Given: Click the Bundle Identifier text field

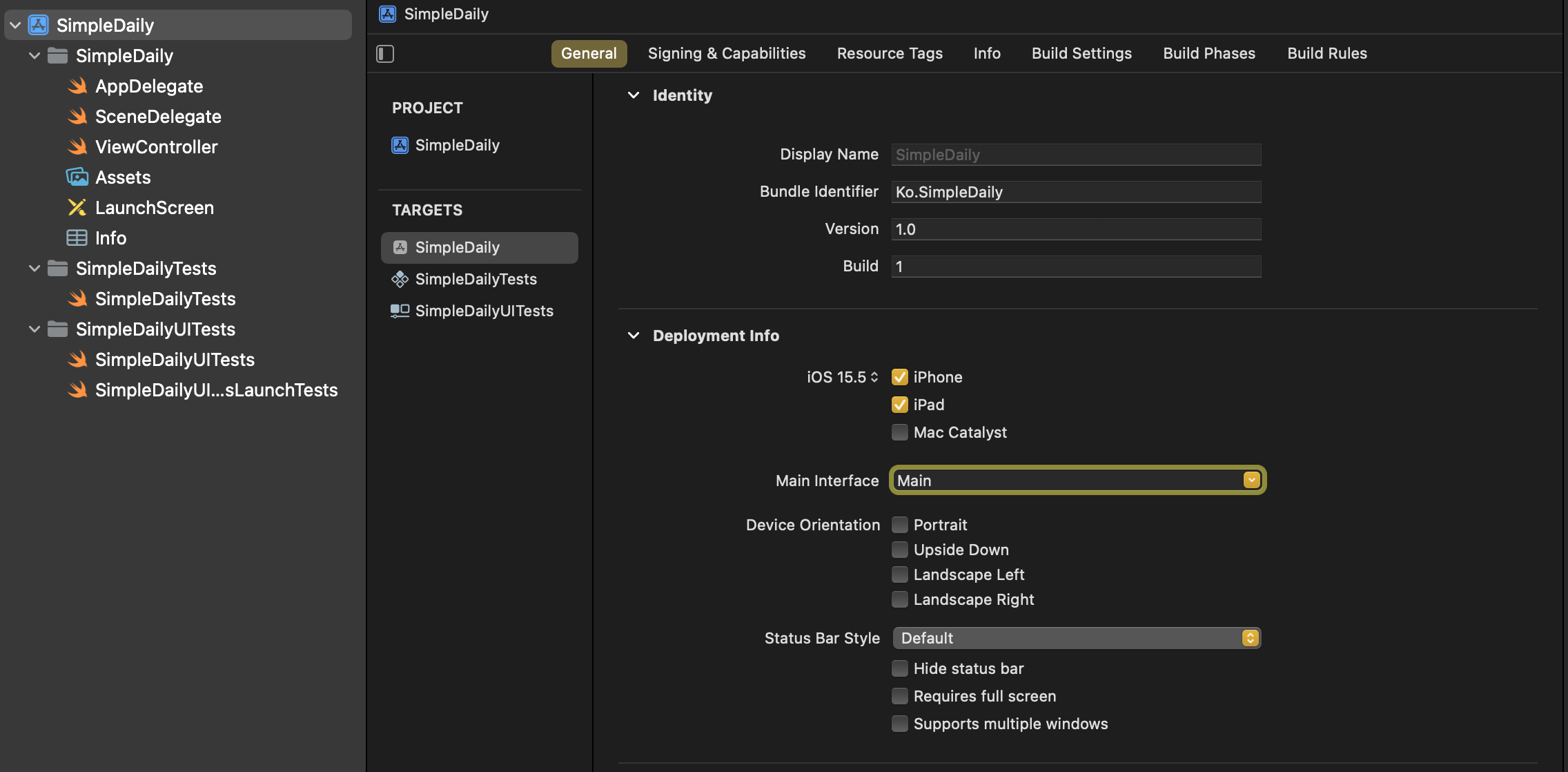Looking at the screenshot, I should tap(1075, 192).
